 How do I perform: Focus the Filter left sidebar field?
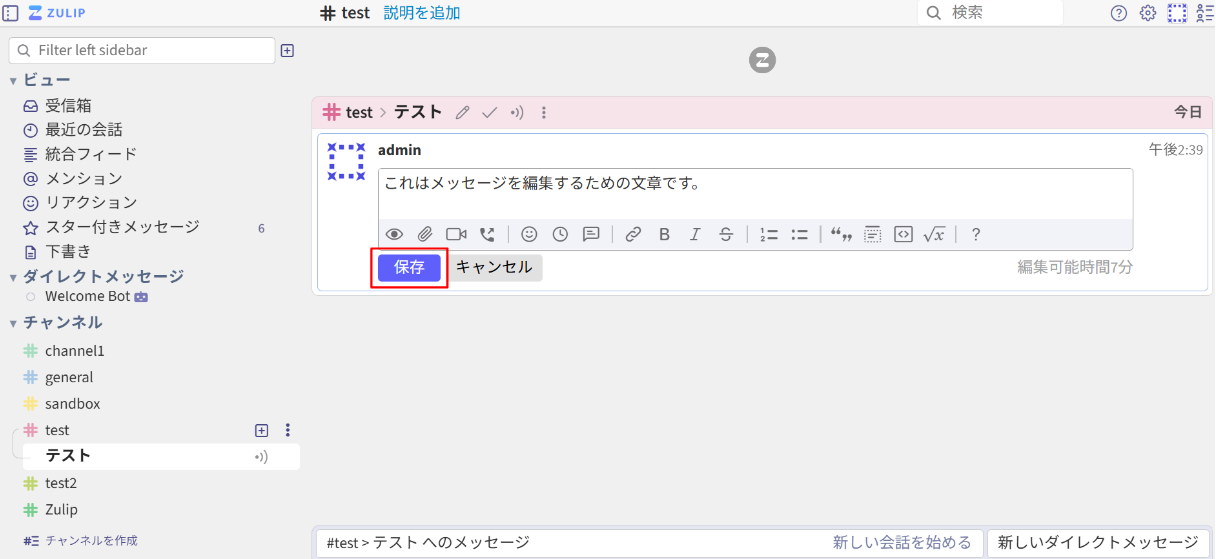coord(142,50)
